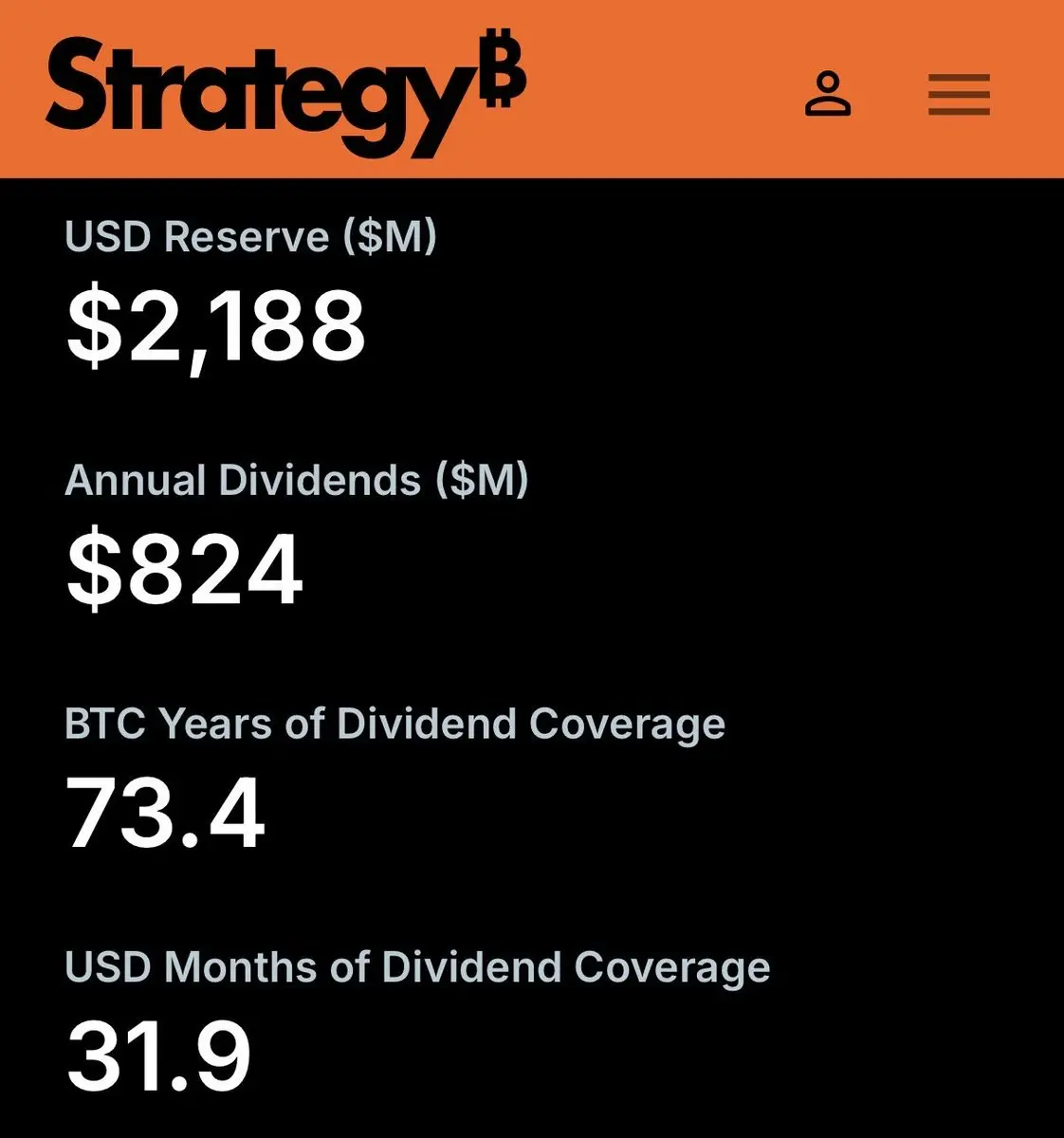Open the hamburger navigation menu
The width and height of the screenshot is (1064, 1138).
(959, 95)
